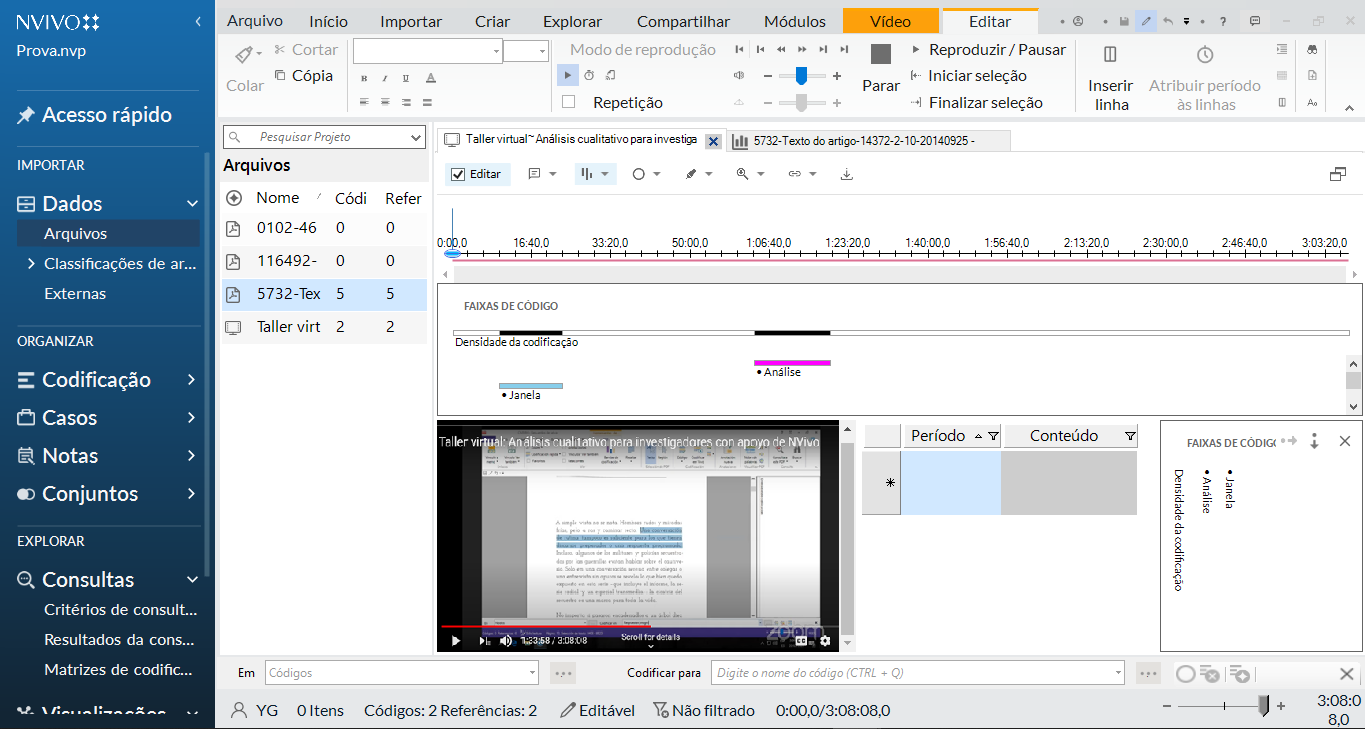Uncheck the Editar checkbox
1365x729 pixels.
coord(459,174)
